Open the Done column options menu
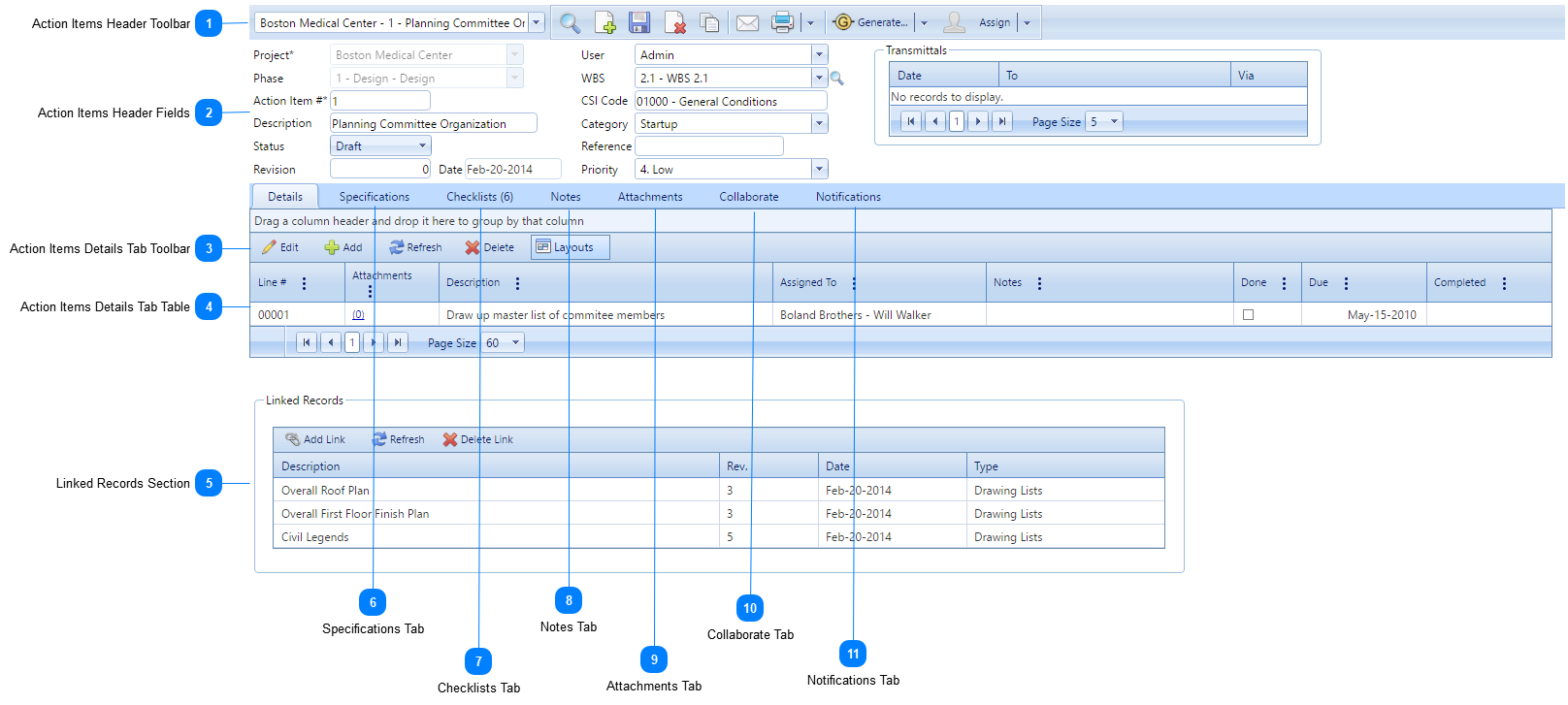This screenshot has height=705, width=1568. tap(1284, 283)
